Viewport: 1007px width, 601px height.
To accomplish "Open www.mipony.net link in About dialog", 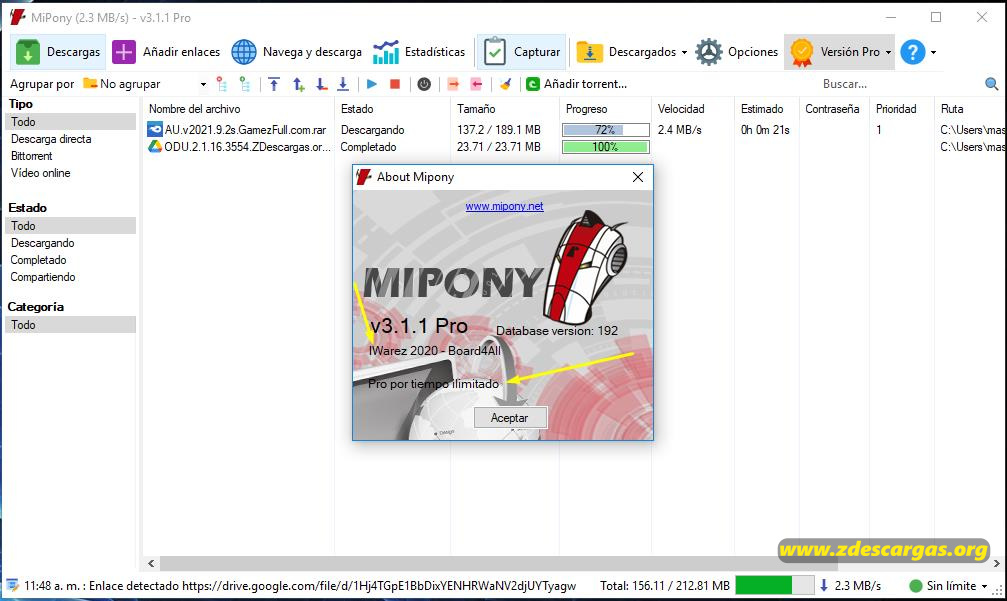I will click(504, 206).
